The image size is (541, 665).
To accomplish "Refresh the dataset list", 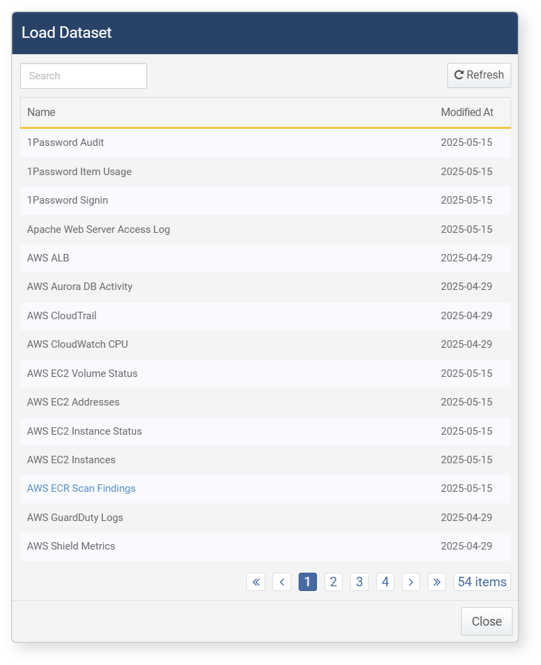I will [x=479, y=75].
